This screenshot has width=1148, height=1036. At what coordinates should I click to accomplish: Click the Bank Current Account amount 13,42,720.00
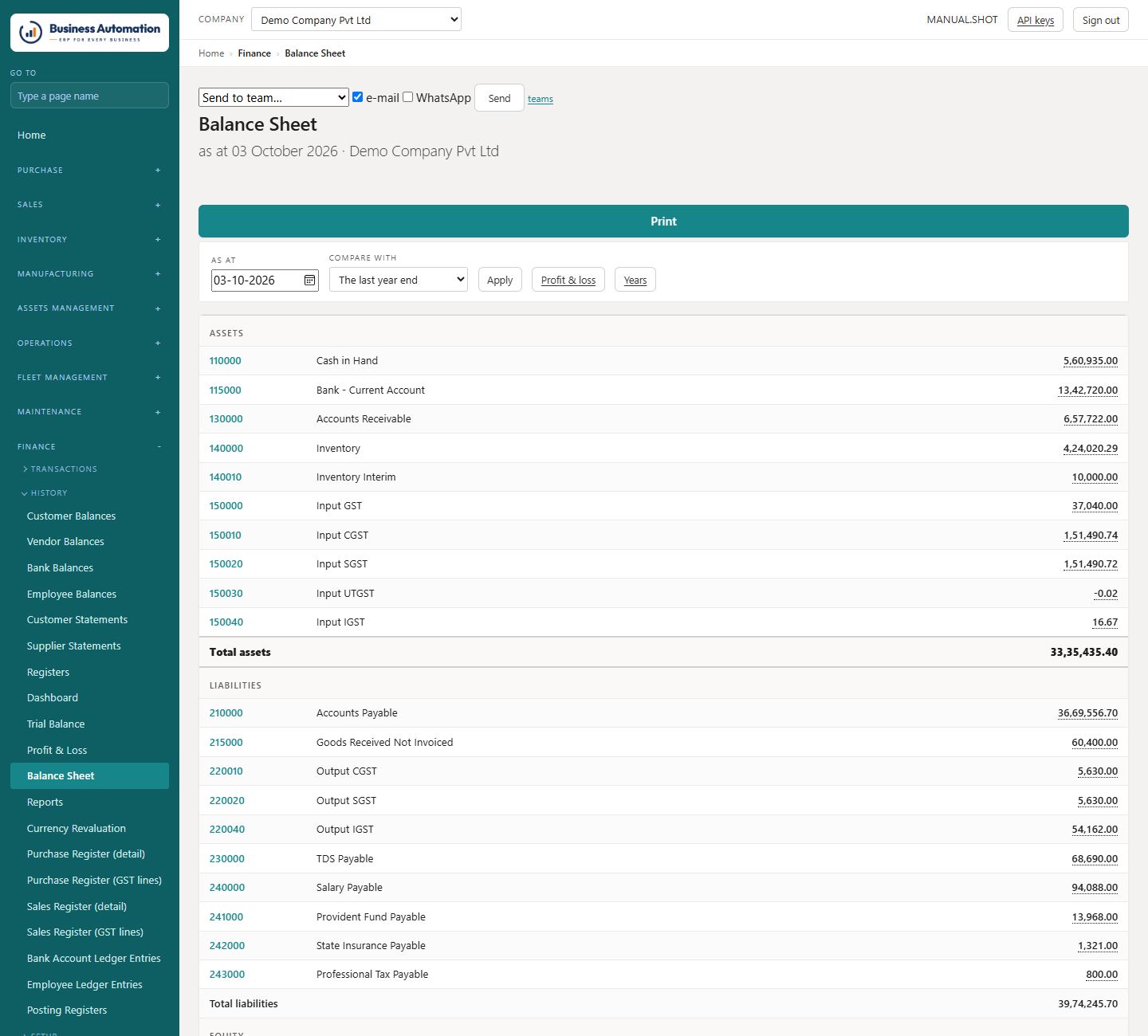pos(1087,390)
